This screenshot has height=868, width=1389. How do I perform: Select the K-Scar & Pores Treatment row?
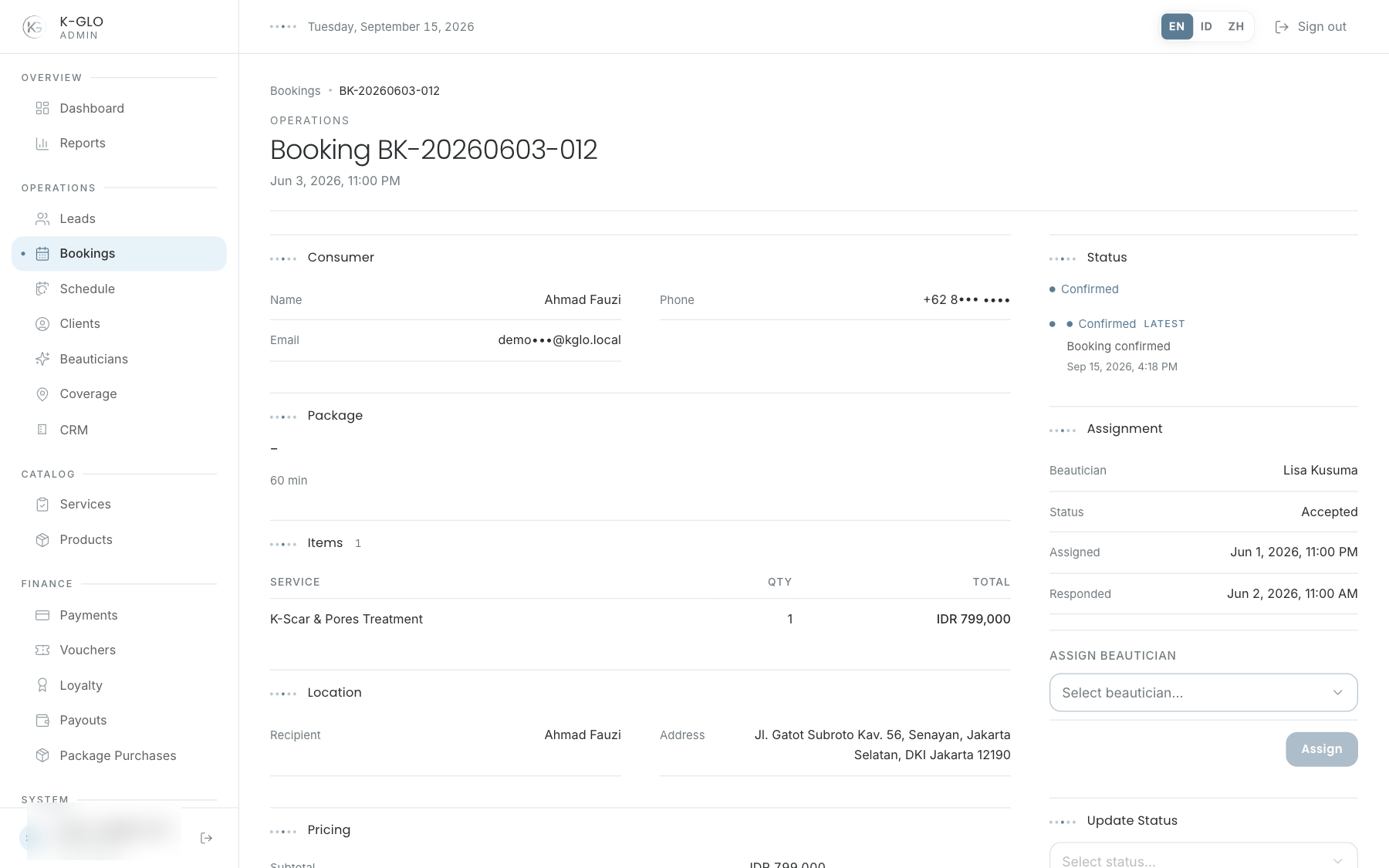click(x=640, y=620)
